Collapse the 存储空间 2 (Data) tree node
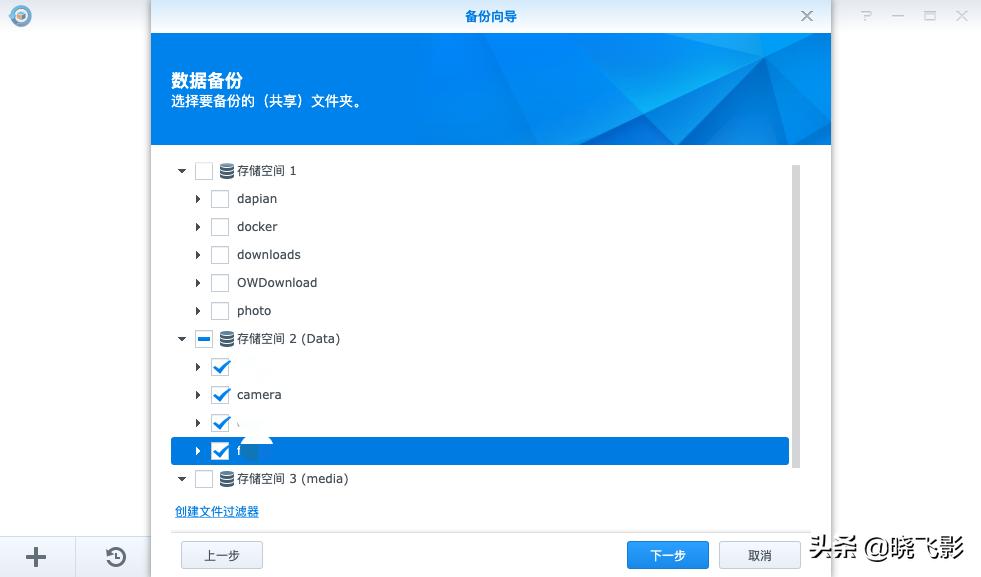981x577 pixels. point(182,338)
